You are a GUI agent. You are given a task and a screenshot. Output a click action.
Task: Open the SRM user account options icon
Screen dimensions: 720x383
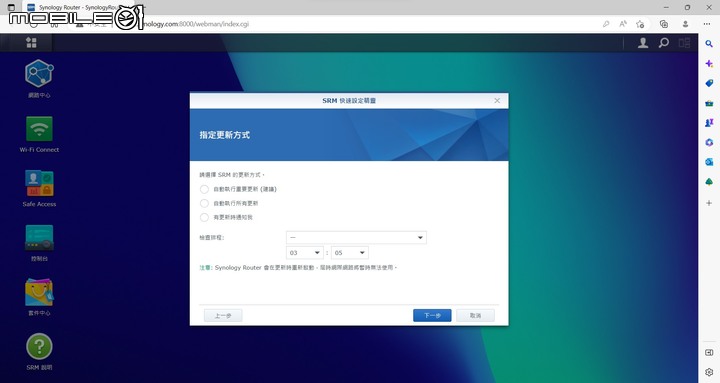click(643, 43)
